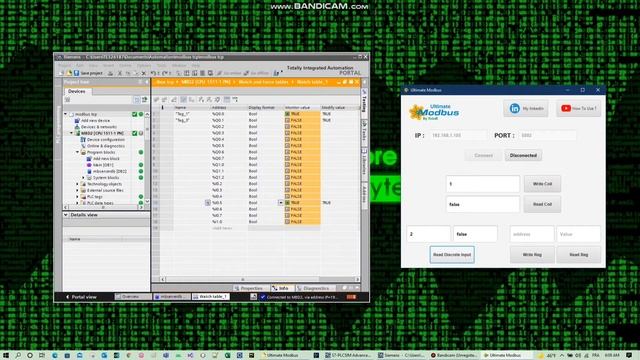The width and height of the screenshot is (640, 360).
Task: Select the Watch table_1 editor tab
Action: (211, 297)
